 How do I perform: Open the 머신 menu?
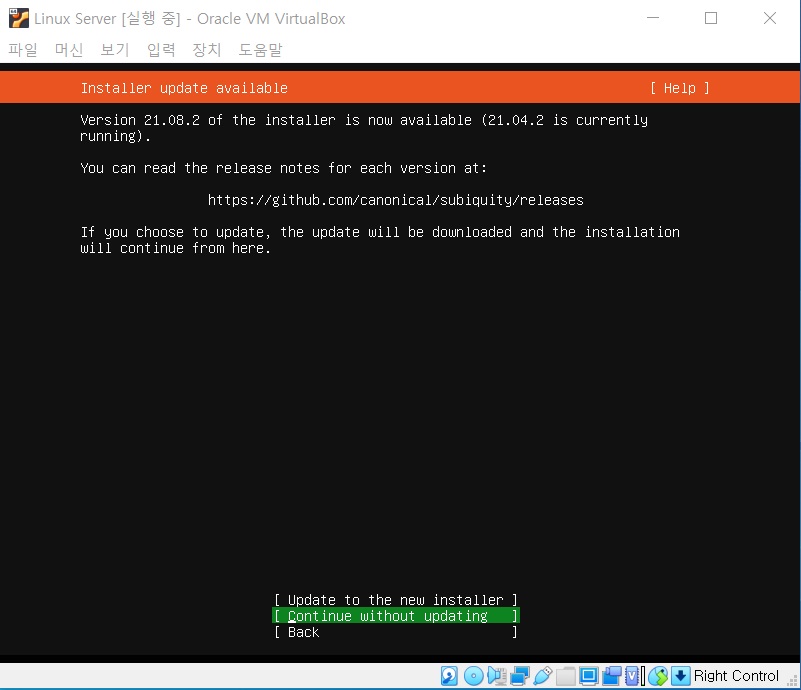tap(69, 50)
